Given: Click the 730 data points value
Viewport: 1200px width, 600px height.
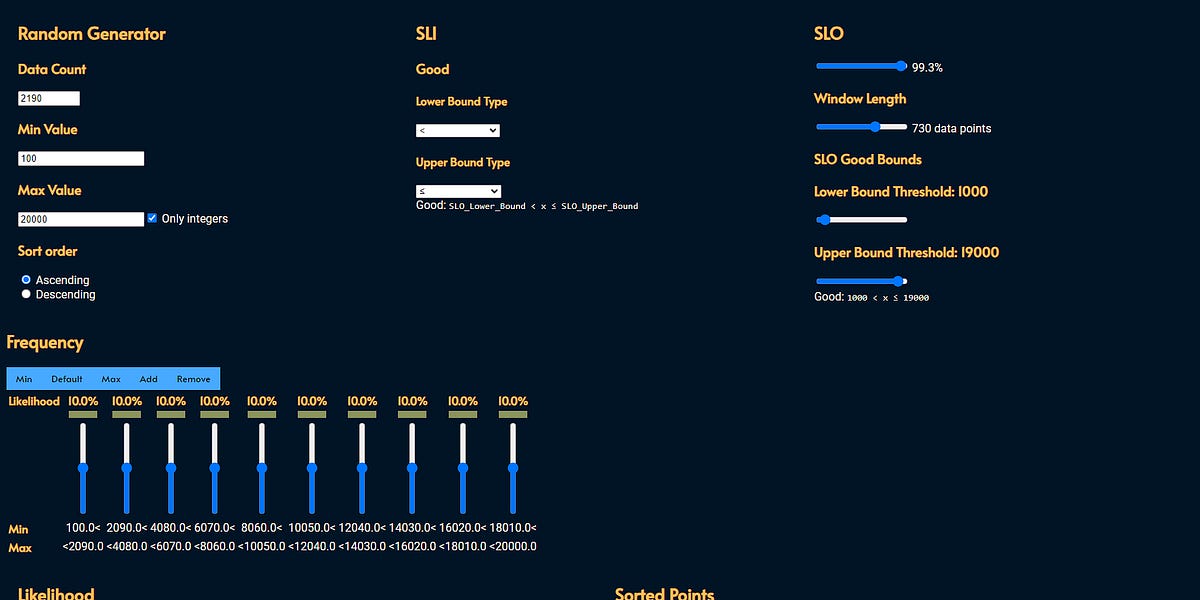Looking at the screenshot, I should point(952,129).
